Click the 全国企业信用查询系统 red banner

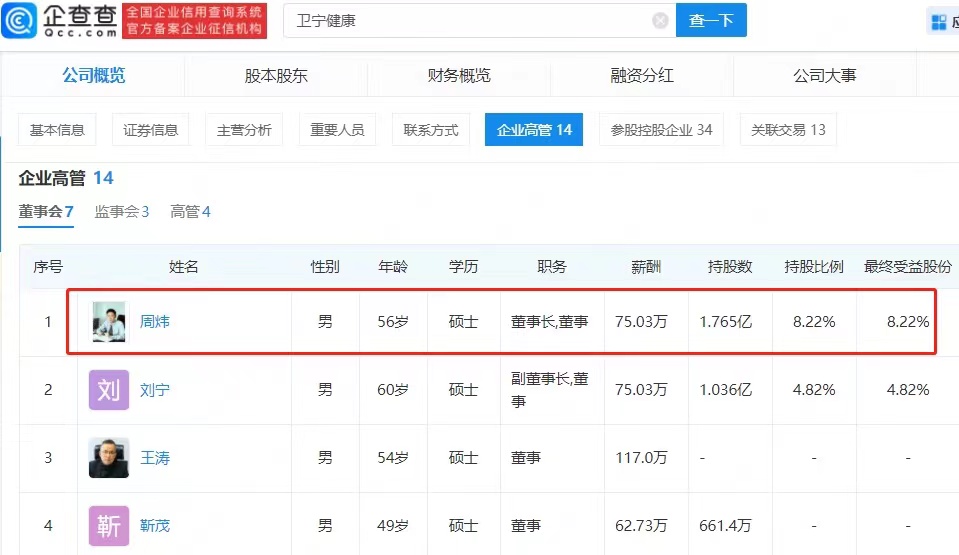[x=194, y=21]
